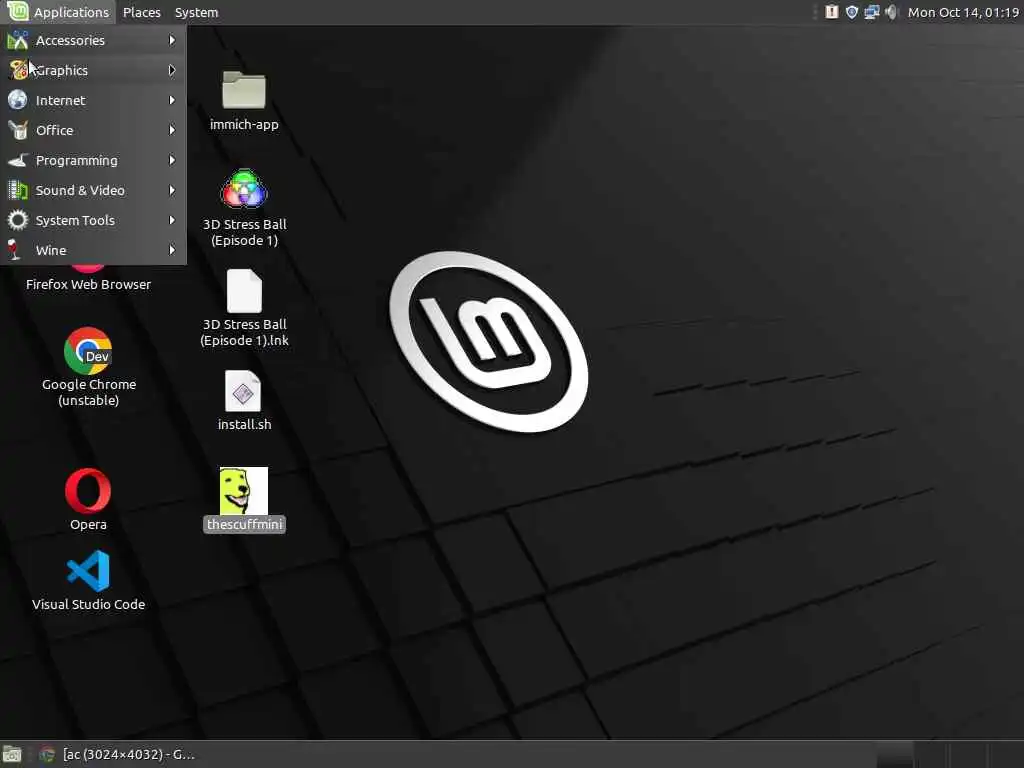Select the immich-app folder icon
Viewport: 1024px width, 768px height.
click(x=244, y=89)
